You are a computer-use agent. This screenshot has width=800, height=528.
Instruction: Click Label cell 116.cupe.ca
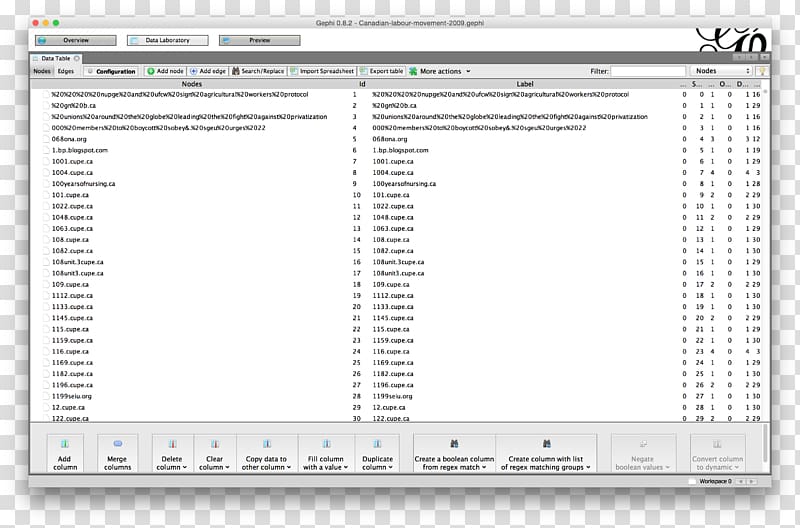click(x=390, y=351)
